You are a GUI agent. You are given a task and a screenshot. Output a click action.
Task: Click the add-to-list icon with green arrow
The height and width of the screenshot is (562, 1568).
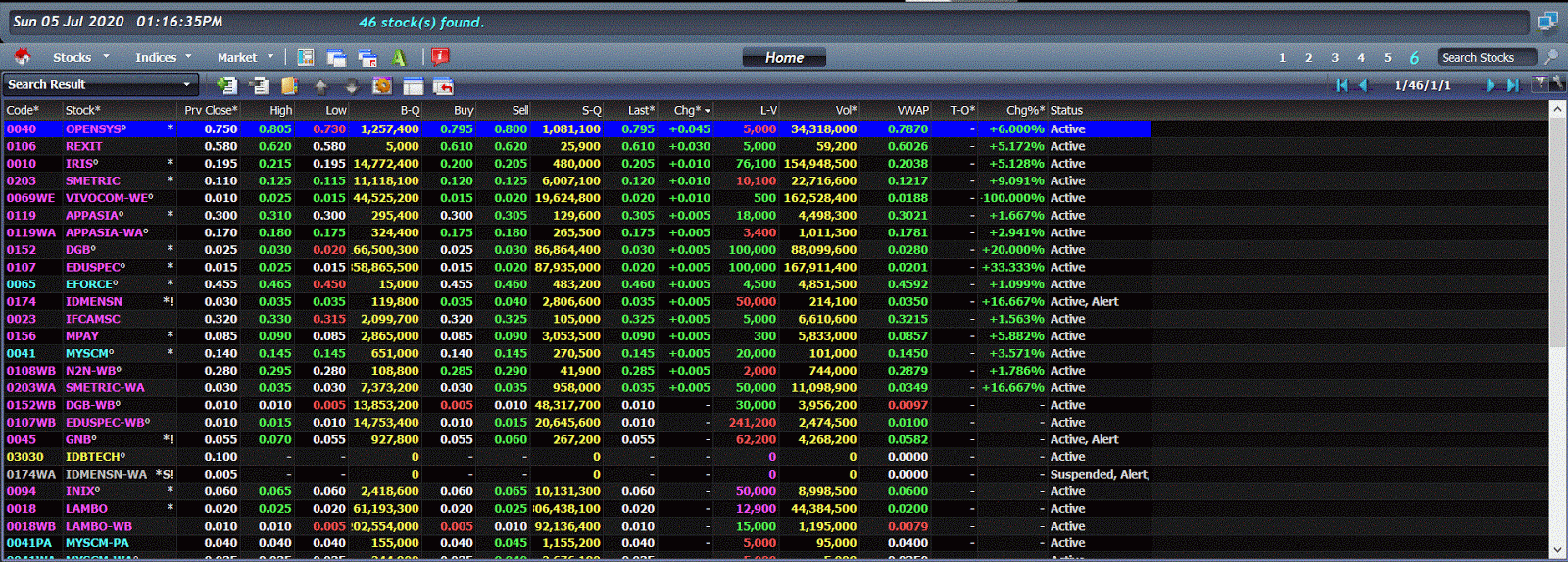226,85
